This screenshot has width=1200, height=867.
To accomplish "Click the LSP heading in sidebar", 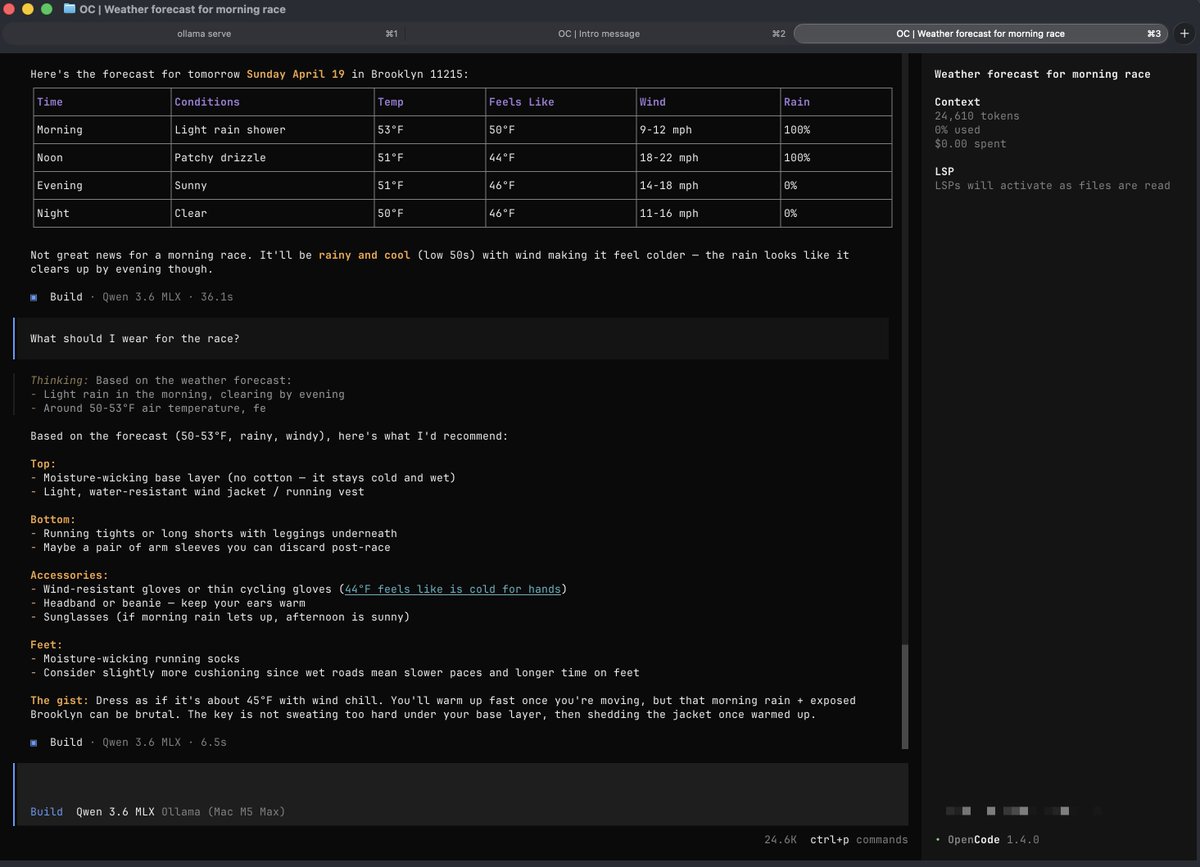I will pyautogui.click(x=944, y=172).
